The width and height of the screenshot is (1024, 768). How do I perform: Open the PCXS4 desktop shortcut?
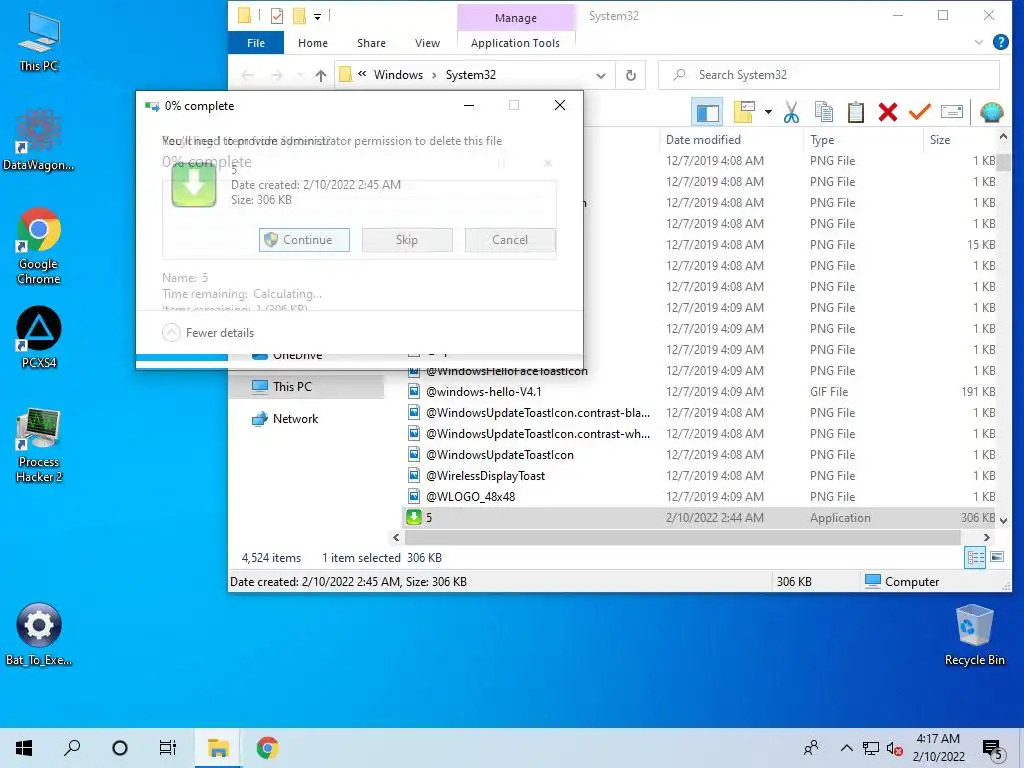click(39, 338)
